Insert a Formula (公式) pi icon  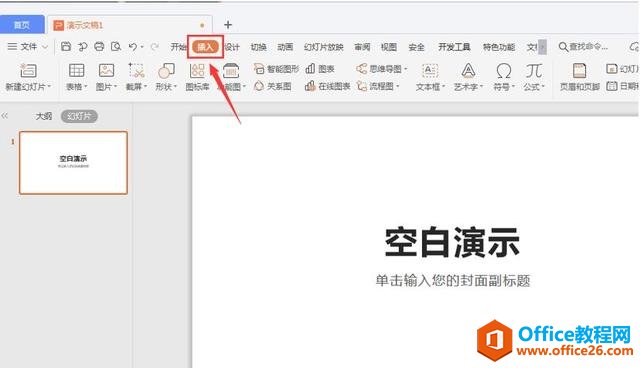point(533,71)
